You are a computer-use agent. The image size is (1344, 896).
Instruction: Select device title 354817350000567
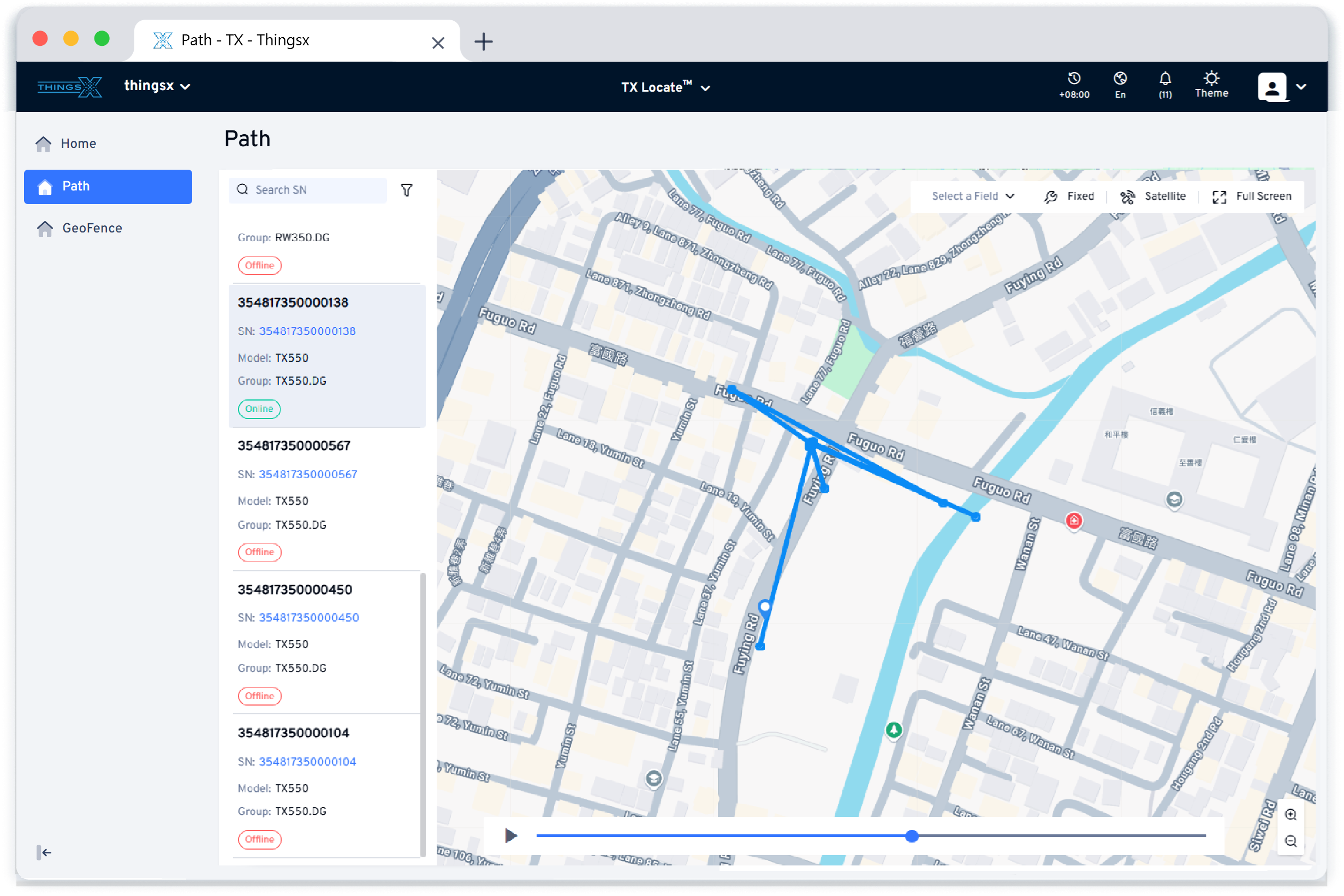(x=294, y=446)
